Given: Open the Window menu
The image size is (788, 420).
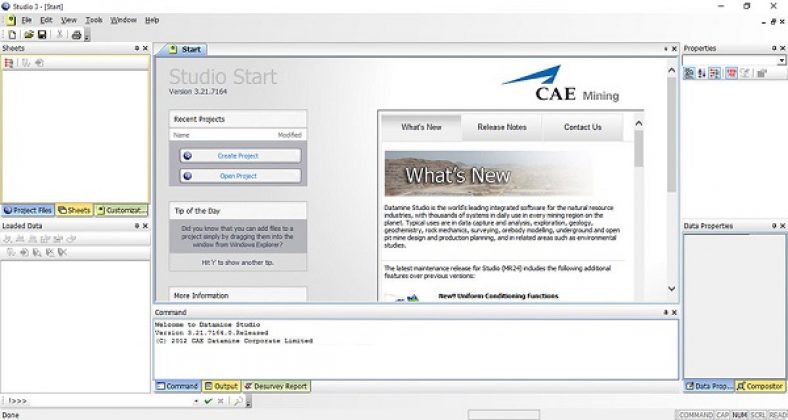Looking at the screenshot, I should (x=123, y=20).
